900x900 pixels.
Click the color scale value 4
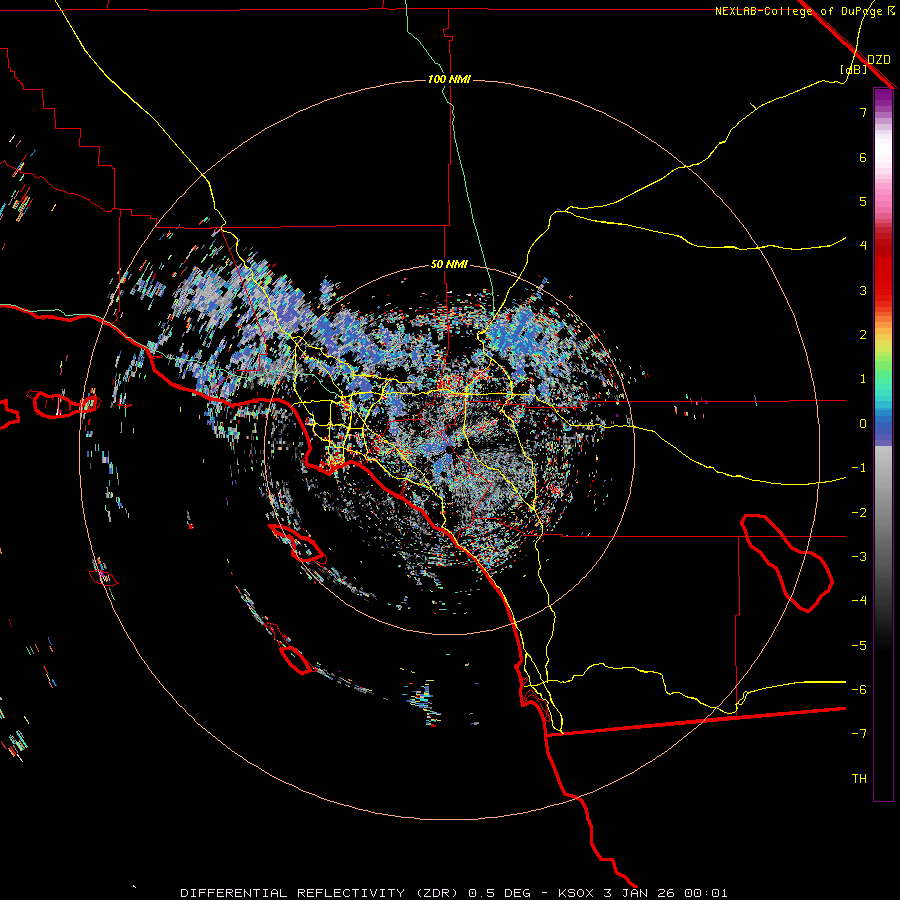pyautogui.click(x=863, y=246)
